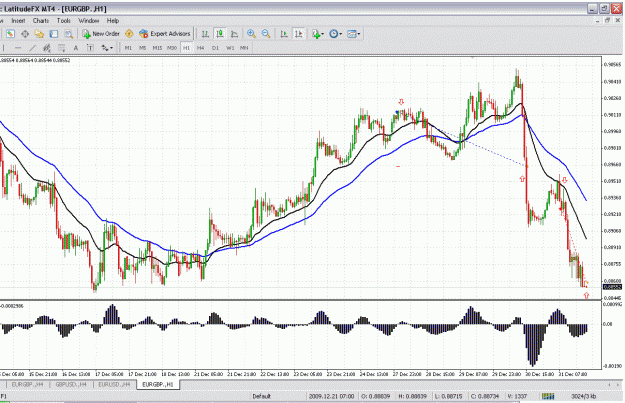Open the Periods clock dropdown

[336, 34]
